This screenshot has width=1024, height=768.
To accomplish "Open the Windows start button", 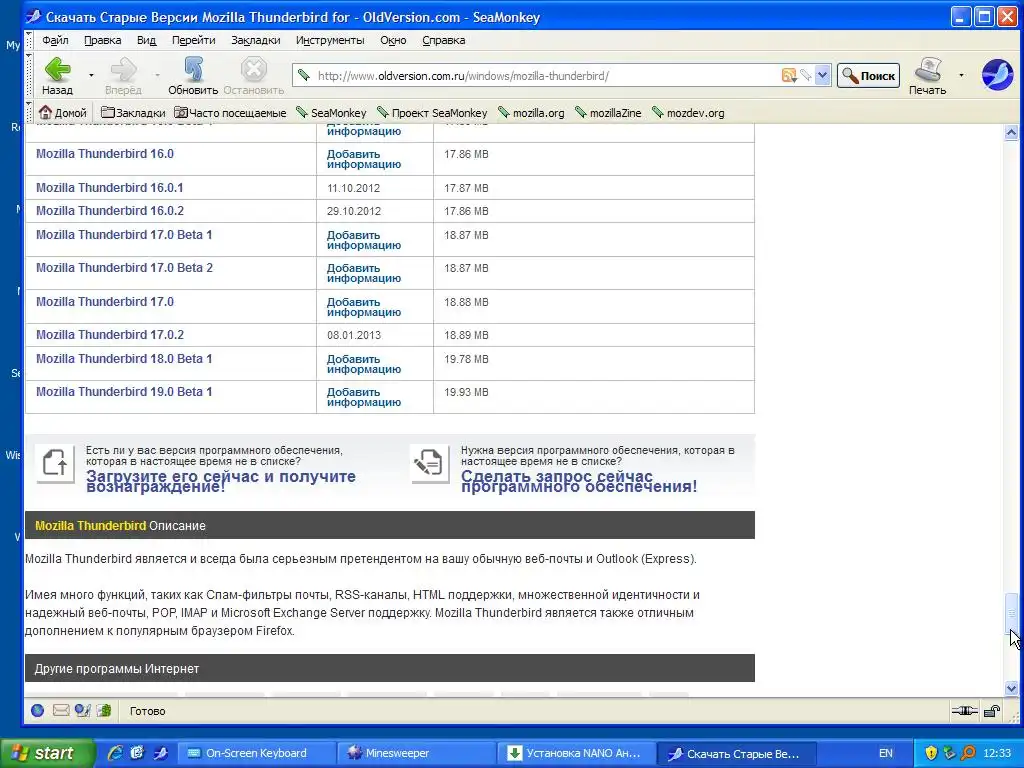I will [48, 753].
